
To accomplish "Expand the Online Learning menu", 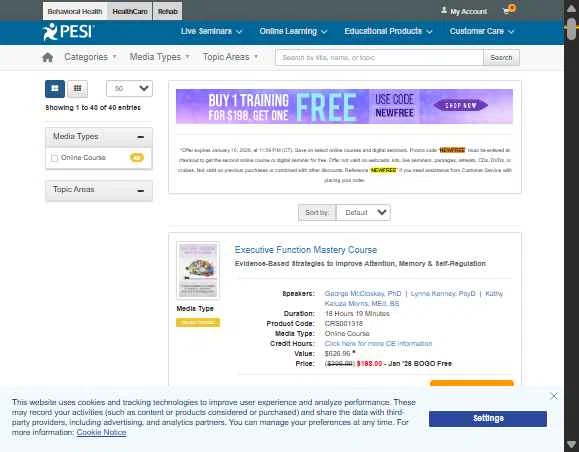I will pyautogui.click(x=293, y=31).
